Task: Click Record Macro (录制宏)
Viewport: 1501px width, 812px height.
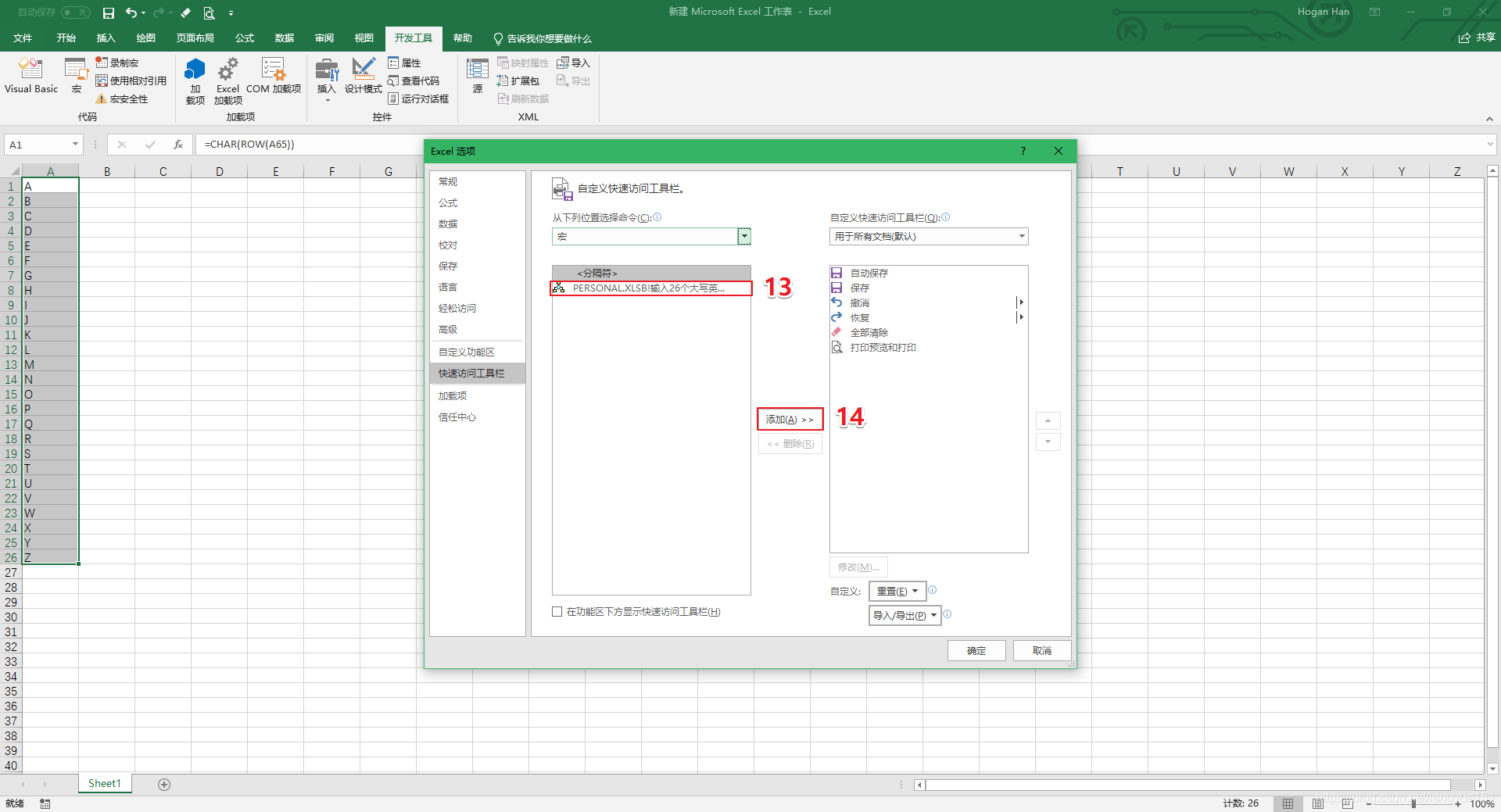Action: click(x=117, y=63)
